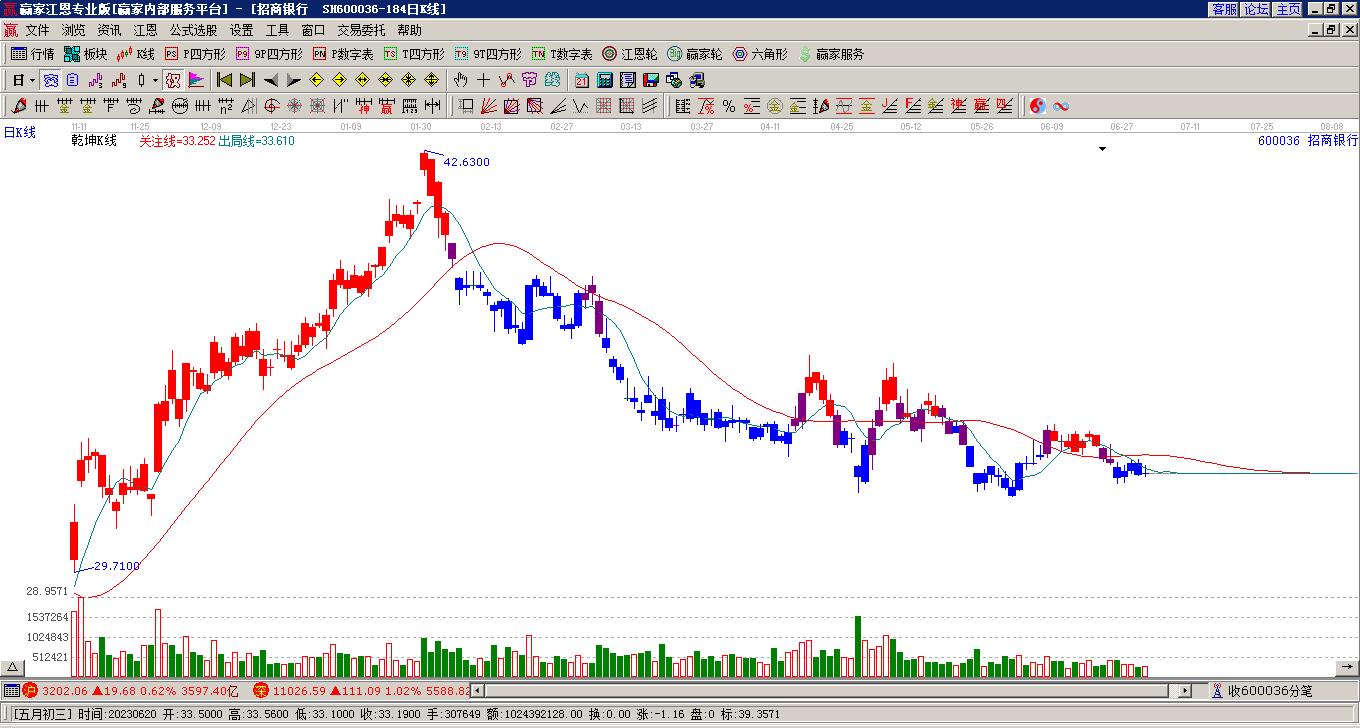Select the crosshair cursor tool
Screen dimensions: 1360x728
click(483, 80)
